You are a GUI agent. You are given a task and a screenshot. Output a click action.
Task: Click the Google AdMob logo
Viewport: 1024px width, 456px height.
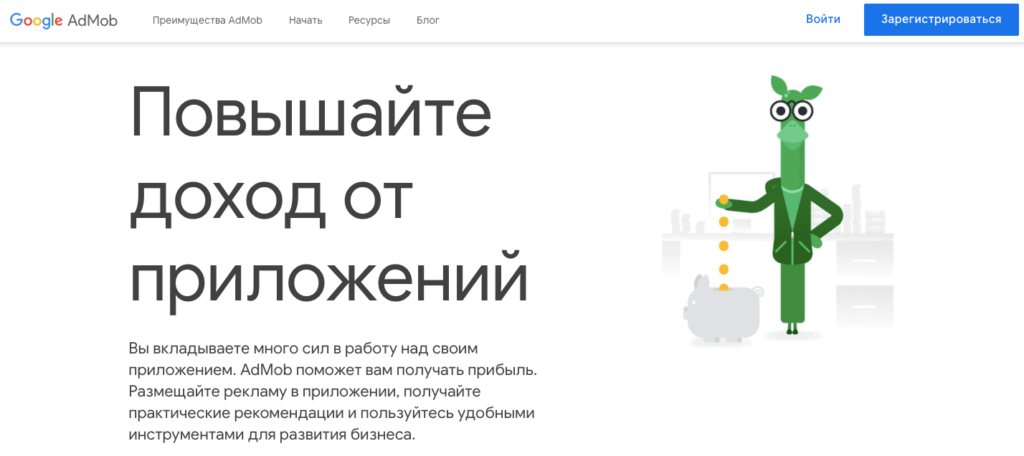pyautogui.click(x=64, y=20)
